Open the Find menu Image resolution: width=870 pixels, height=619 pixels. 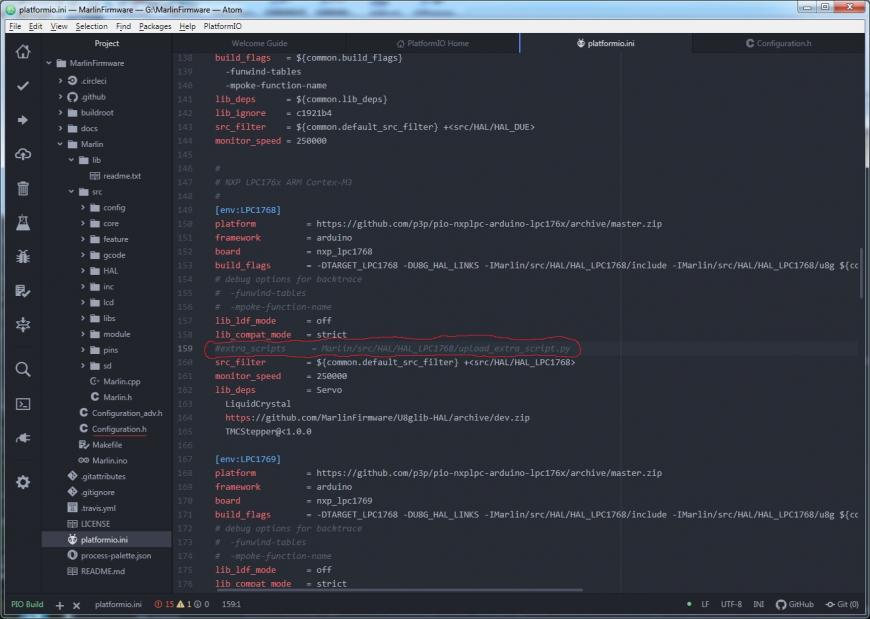coord(123,26)
